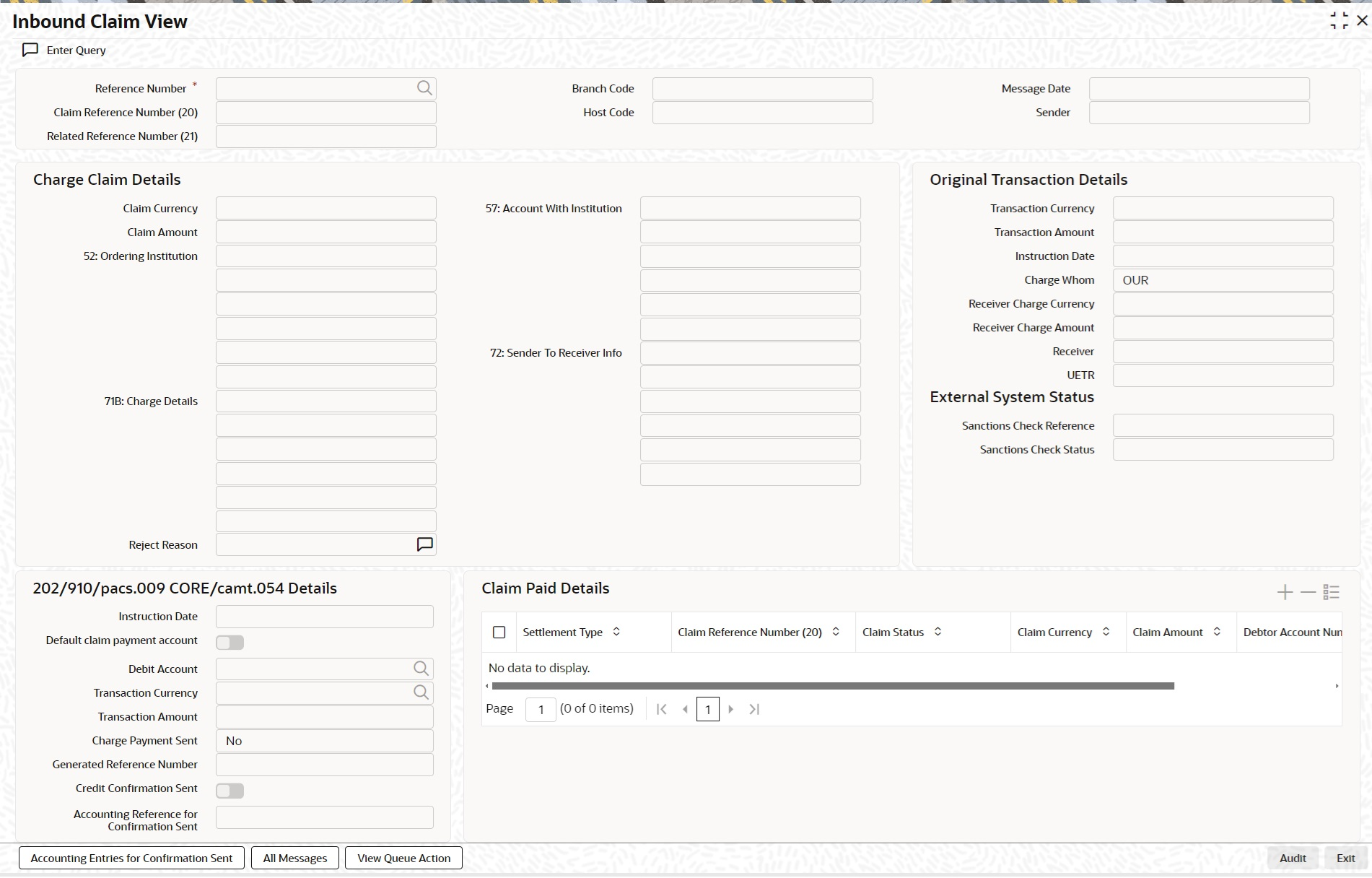Click the Exit button
Screen dimensions: 1372x878
pos(1345,858)
